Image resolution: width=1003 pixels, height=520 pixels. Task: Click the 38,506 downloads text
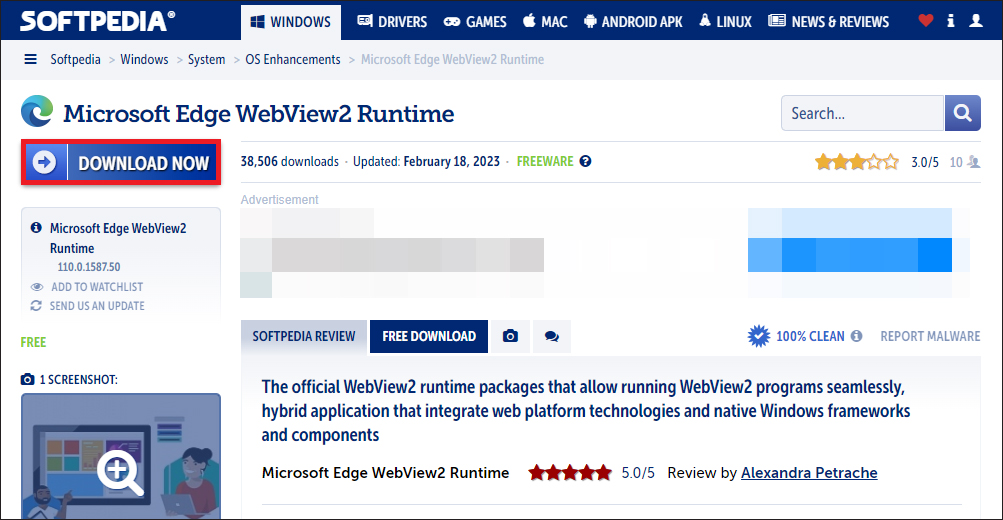point(290,161)
